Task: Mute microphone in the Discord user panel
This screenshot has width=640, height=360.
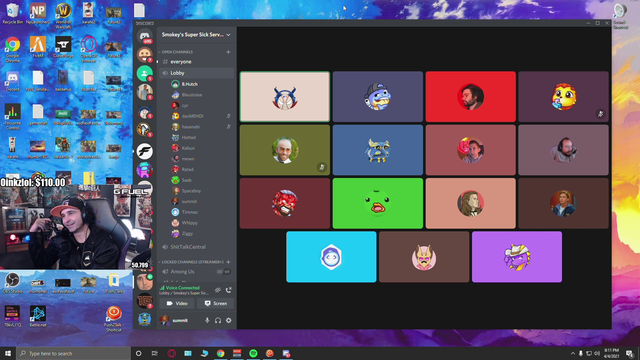Action: (207, 321)
